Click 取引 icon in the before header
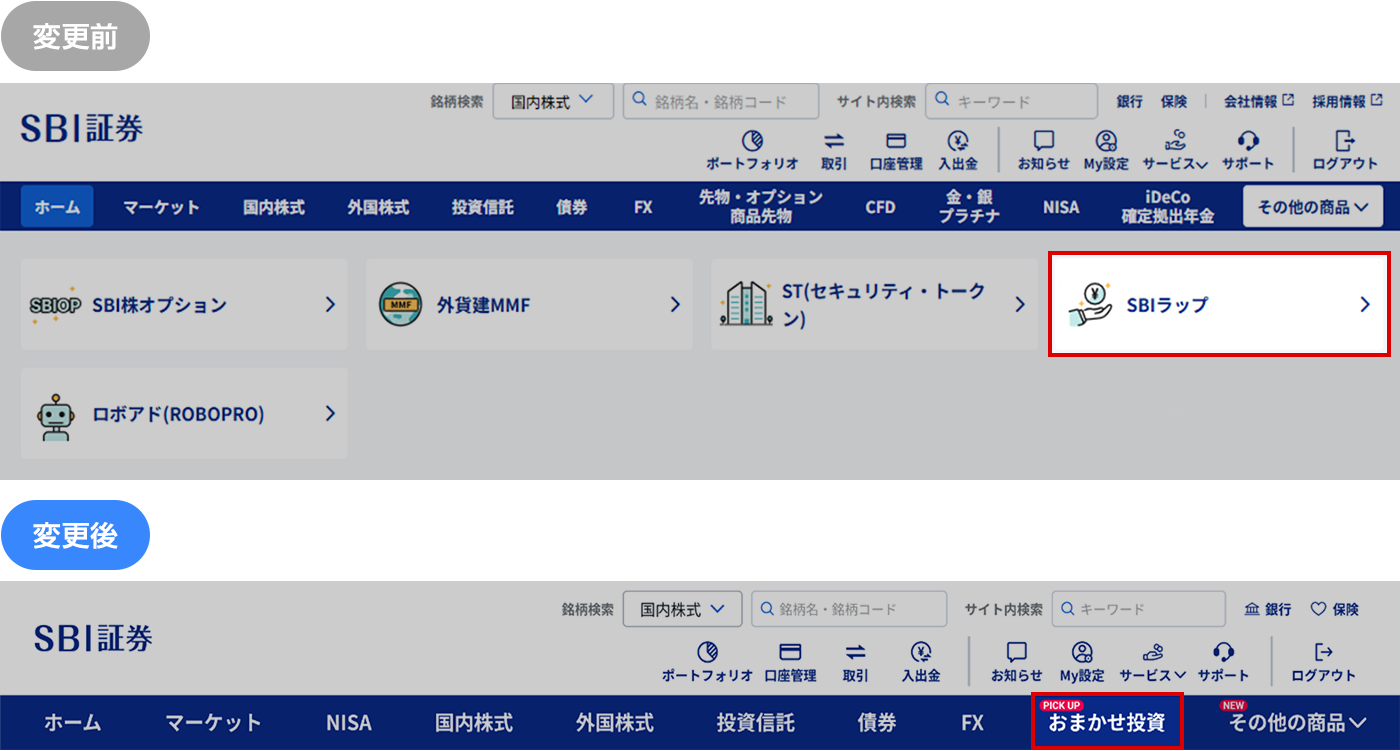The image size is (1400, 751). point(834,151)
